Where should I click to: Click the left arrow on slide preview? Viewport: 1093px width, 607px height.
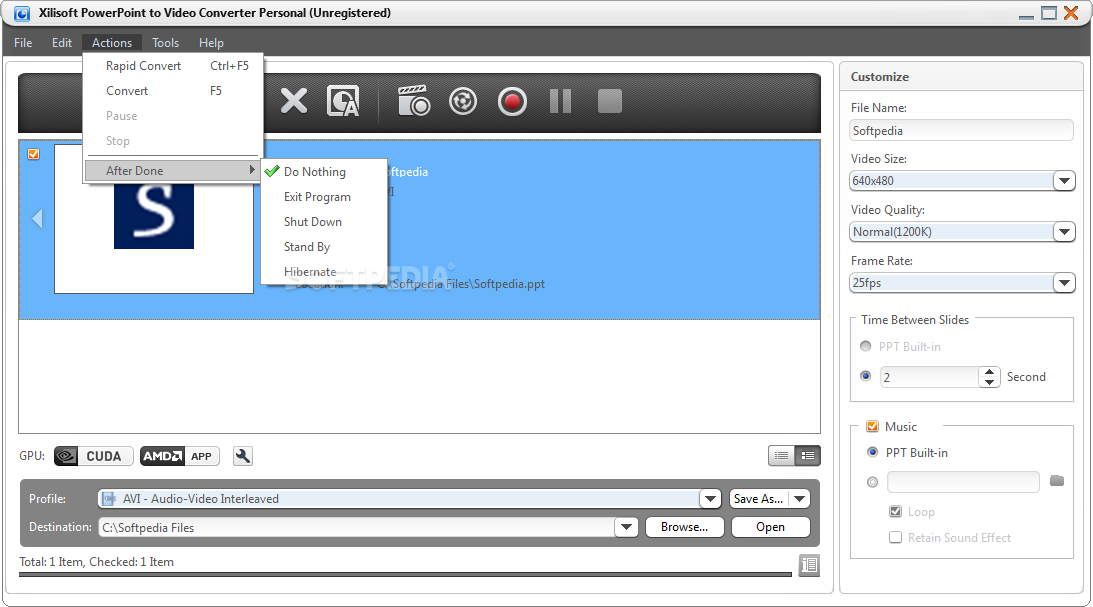37,219
